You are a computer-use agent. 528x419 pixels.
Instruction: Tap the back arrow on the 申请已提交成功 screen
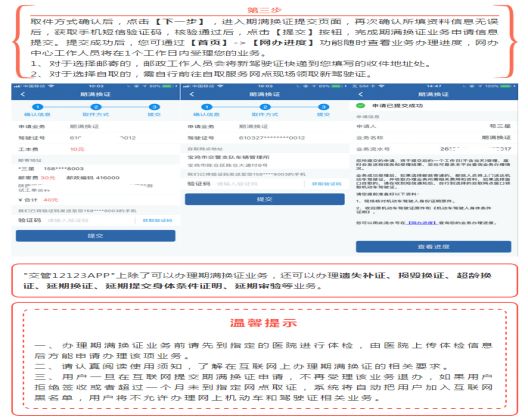point(361,94)
